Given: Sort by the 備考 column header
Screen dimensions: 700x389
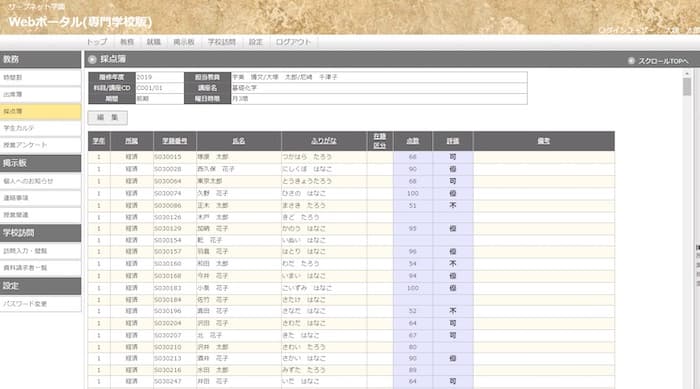Looking at the screenshot, I should click(x=543, y=141).
